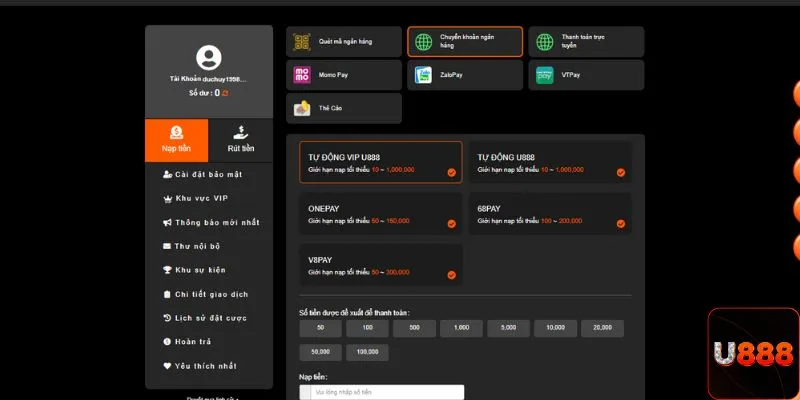Click the account name Tài Khoản duchuy1558

208,79
